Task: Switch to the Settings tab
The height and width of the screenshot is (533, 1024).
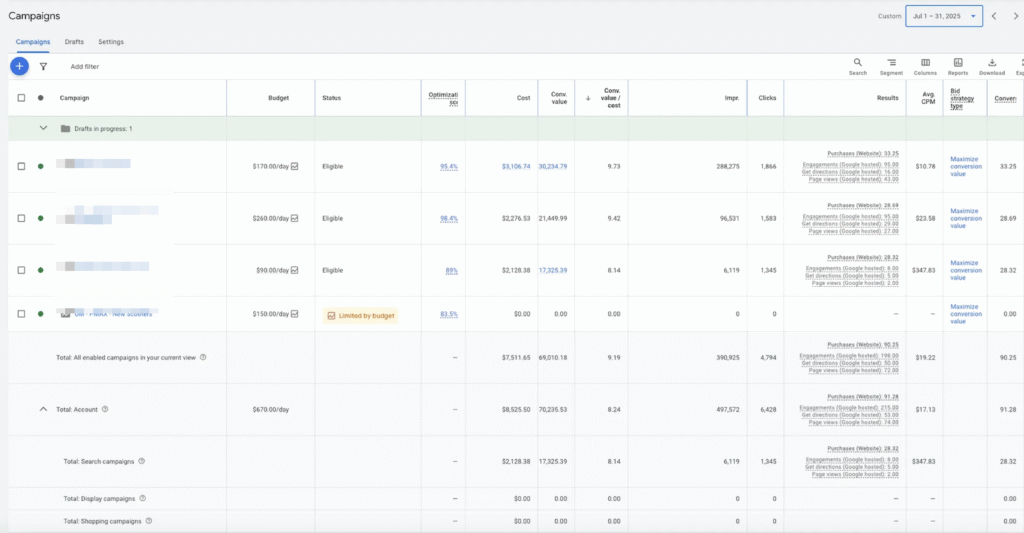Action: 111,42
